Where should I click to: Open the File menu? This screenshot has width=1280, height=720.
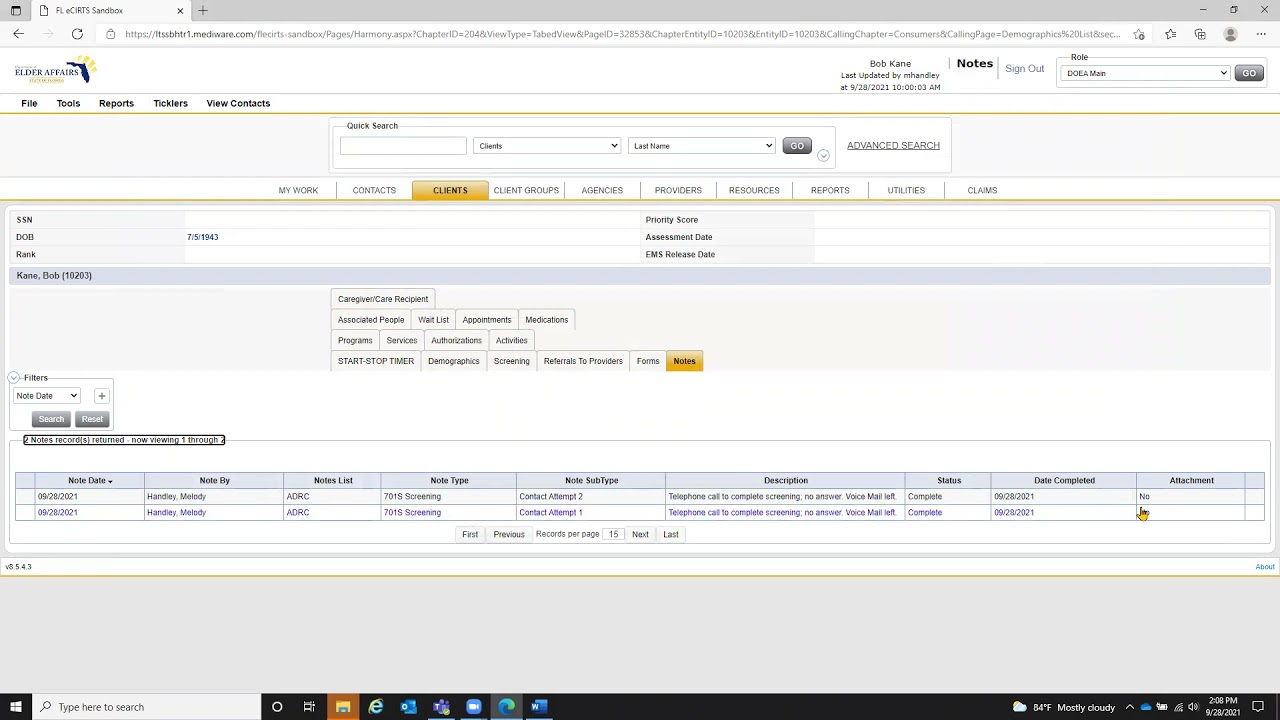tap(29, 103)
